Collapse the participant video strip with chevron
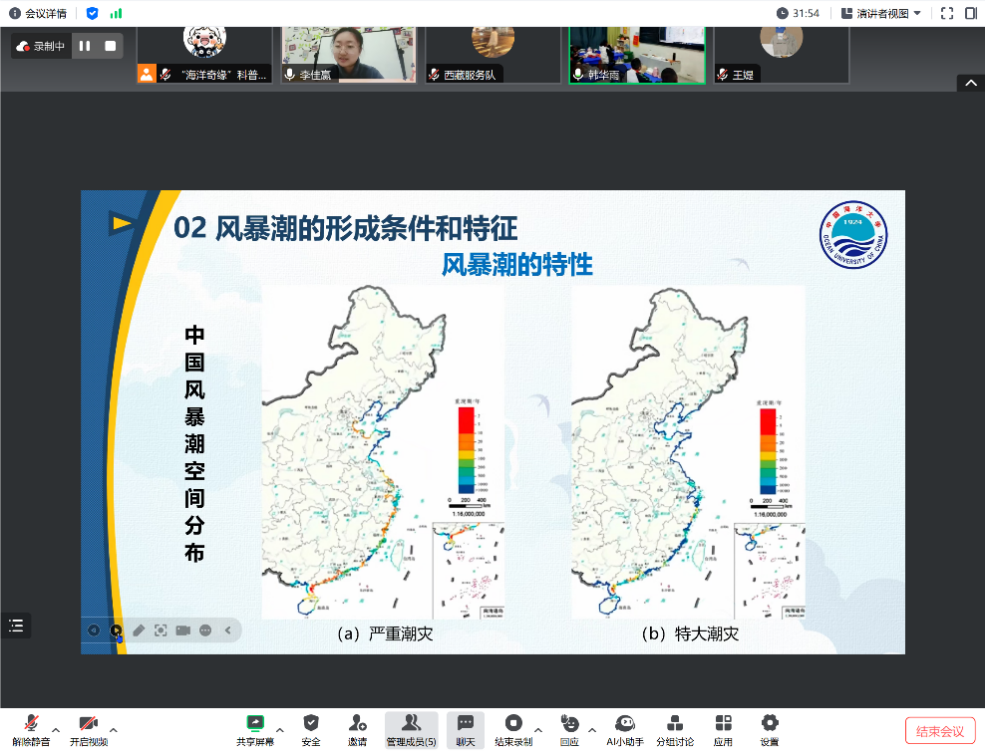 [x=970, y=84]
